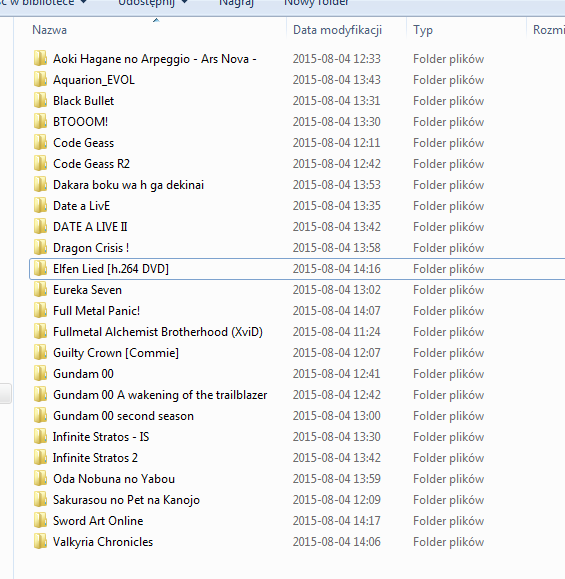The height and width of the screenshot is (579, 565).
Task: Click date 2015-08-04 13:31
Action: click(x=336, y=101)
